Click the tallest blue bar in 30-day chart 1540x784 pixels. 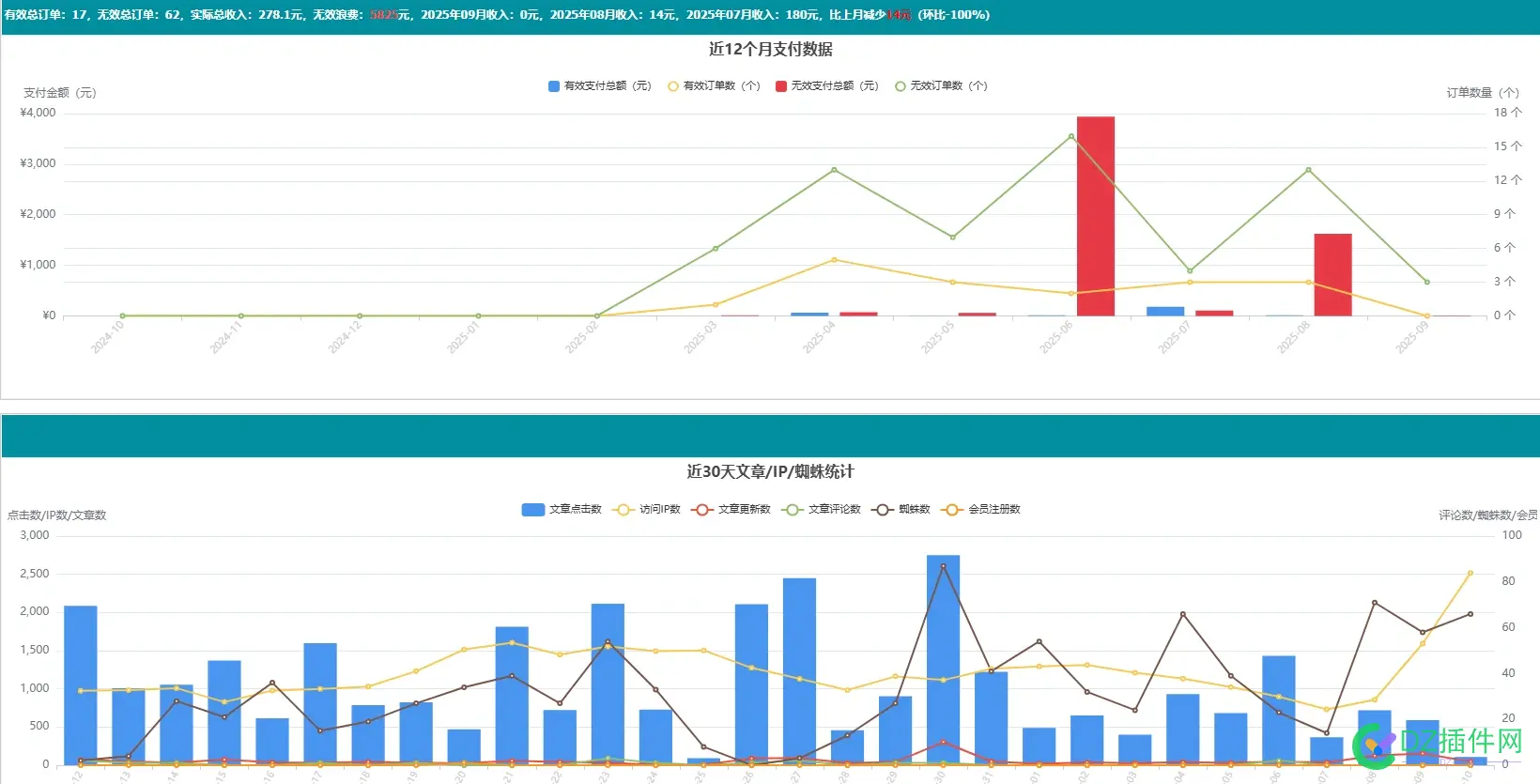point(943,657)
